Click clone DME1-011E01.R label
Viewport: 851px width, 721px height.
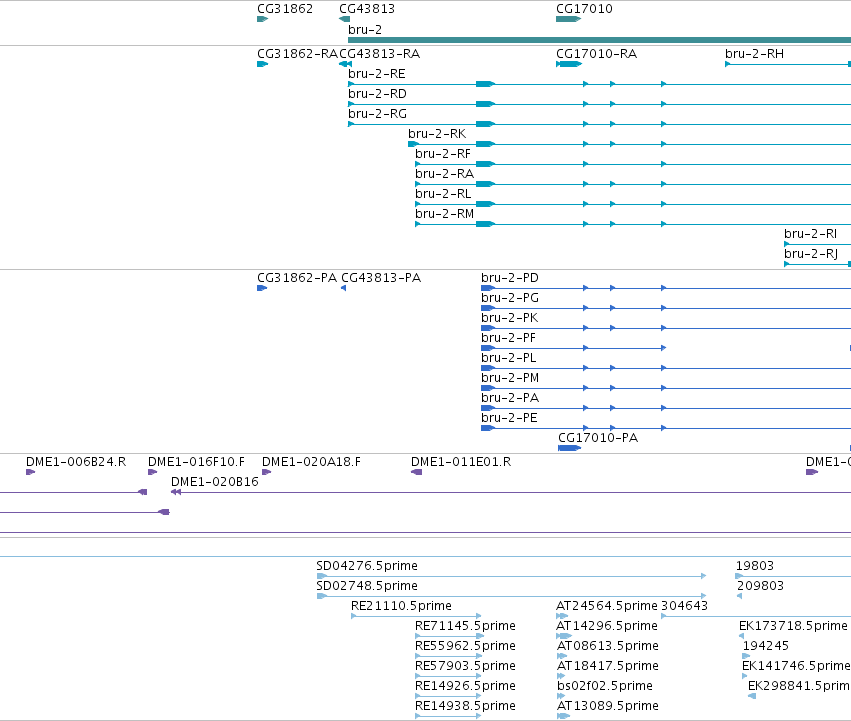[x=461, y=462]
